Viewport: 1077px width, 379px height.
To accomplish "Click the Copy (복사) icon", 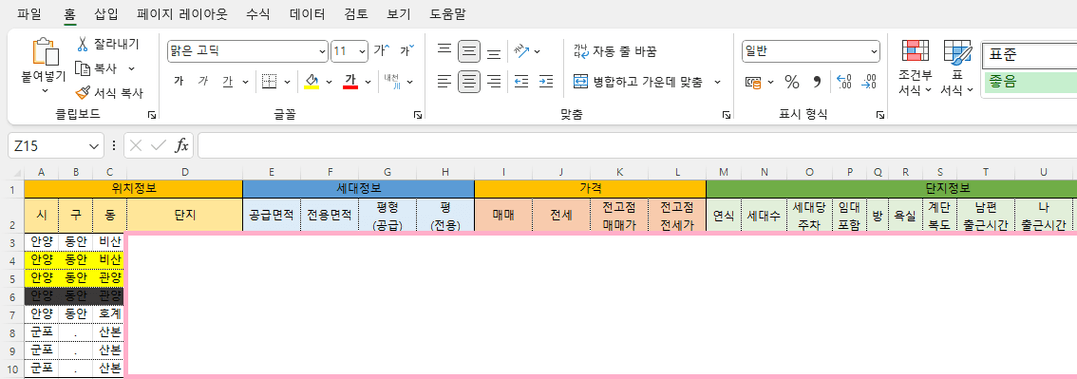I will point(82,68).
